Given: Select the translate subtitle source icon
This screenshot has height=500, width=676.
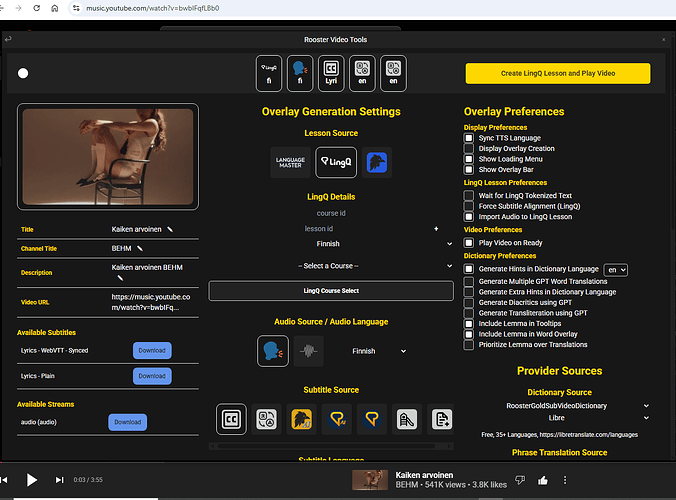Looking at the screenshot, I should tap(266, 419).
